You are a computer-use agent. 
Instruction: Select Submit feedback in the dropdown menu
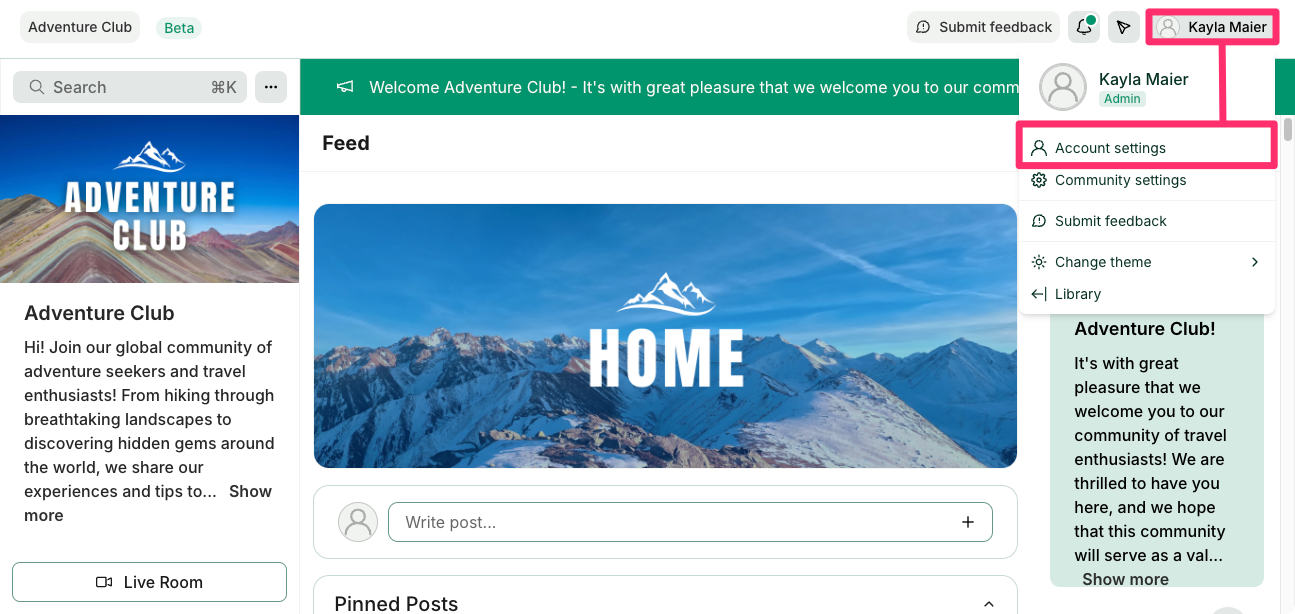pyautogui.click(x=1147, y=221)
